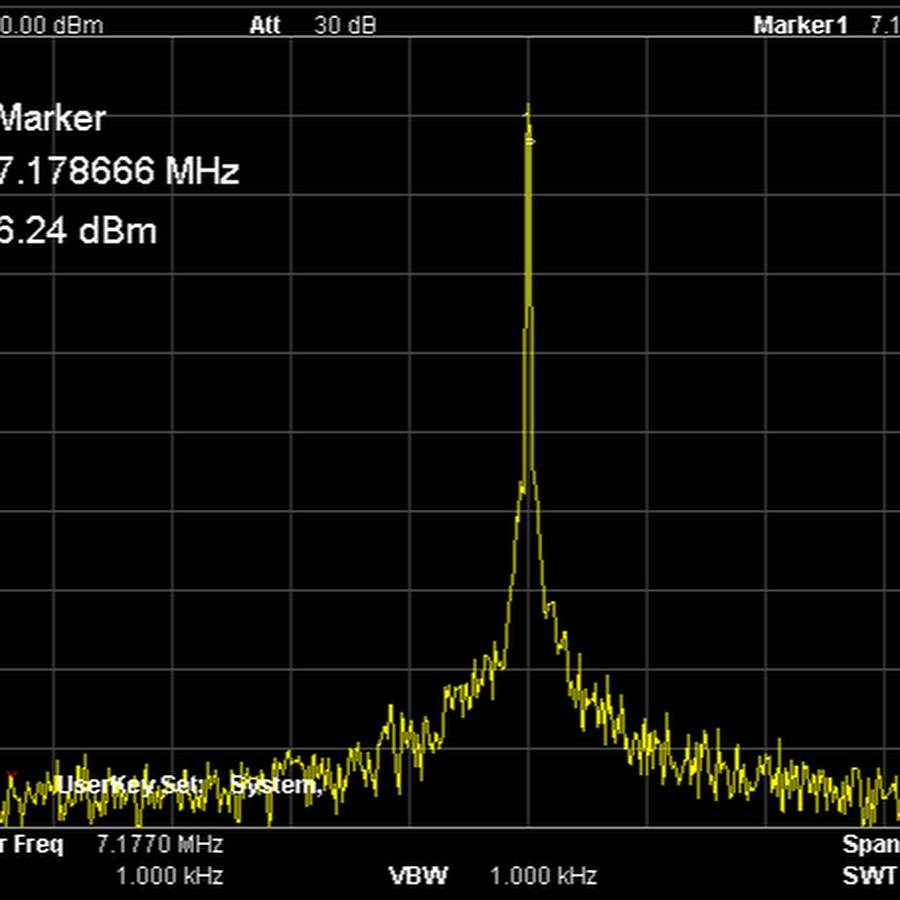The image size is (900, 900).
Task: Select the 0.00 dBm reference level readout
Action: (x=51, y=25)
